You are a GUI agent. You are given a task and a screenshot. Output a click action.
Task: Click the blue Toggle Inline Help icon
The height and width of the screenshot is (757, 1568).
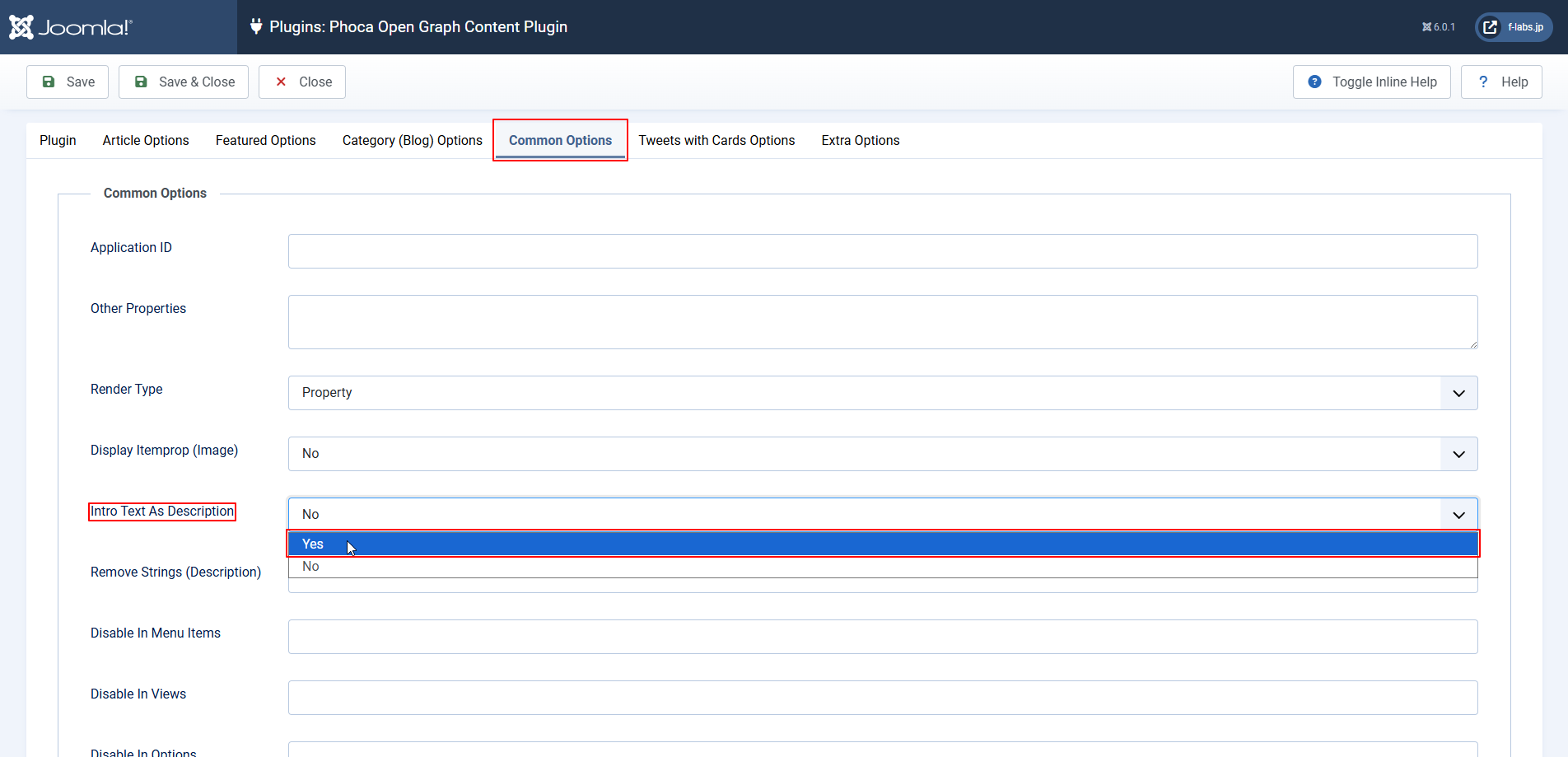tap(1314, 82)
